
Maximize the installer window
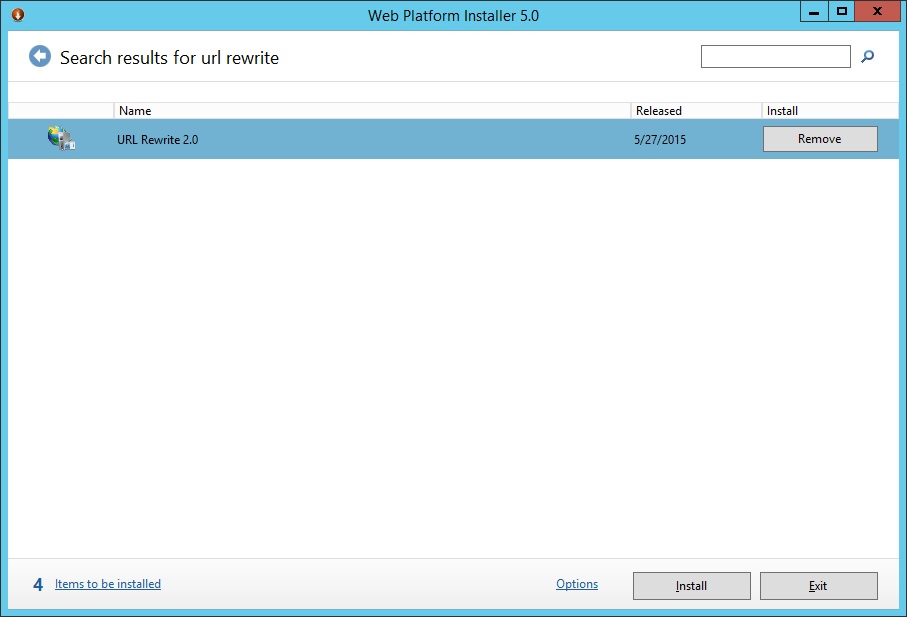(x=842, y=12)
